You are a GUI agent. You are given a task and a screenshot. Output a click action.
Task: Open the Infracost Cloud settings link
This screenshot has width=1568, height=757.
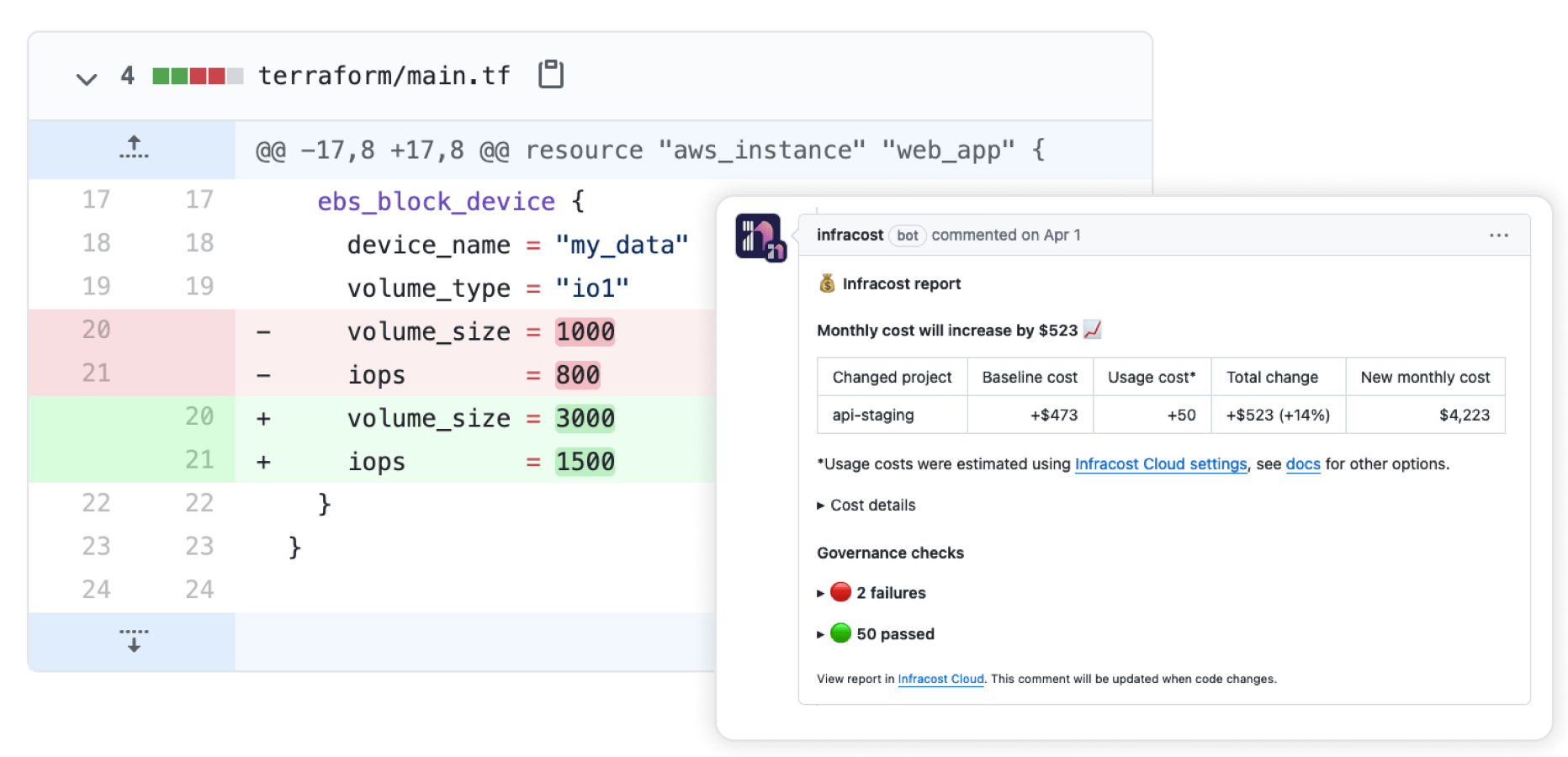point(1160,463)
